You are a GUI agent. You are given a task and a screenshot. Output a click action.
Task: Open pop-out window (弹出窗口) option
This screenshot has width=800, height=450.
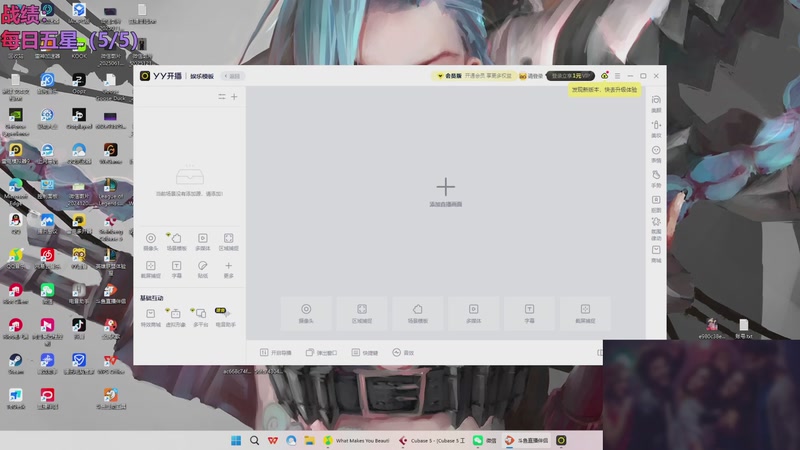321,353
